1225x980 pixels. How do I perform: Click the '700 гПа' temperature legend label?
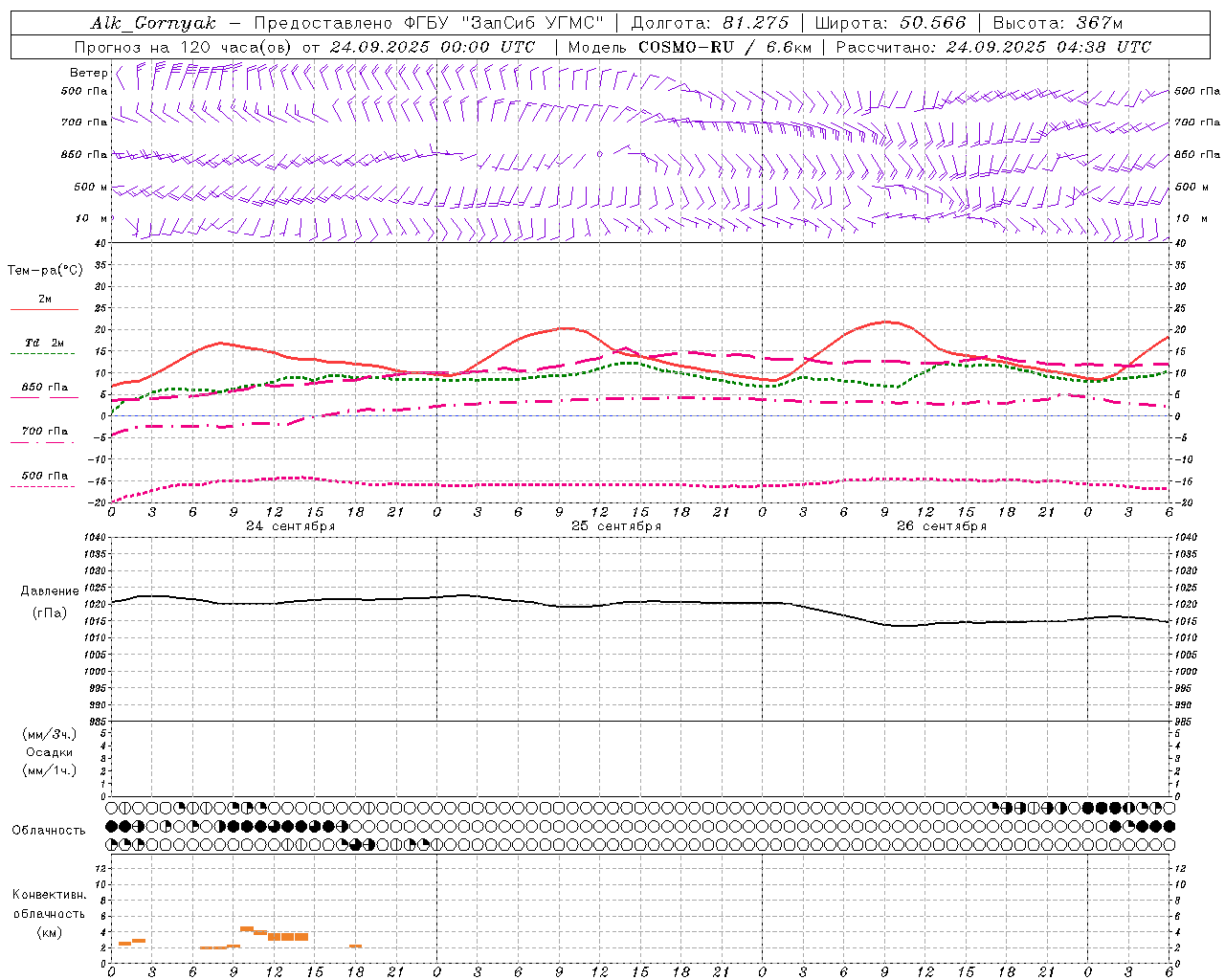45,432
